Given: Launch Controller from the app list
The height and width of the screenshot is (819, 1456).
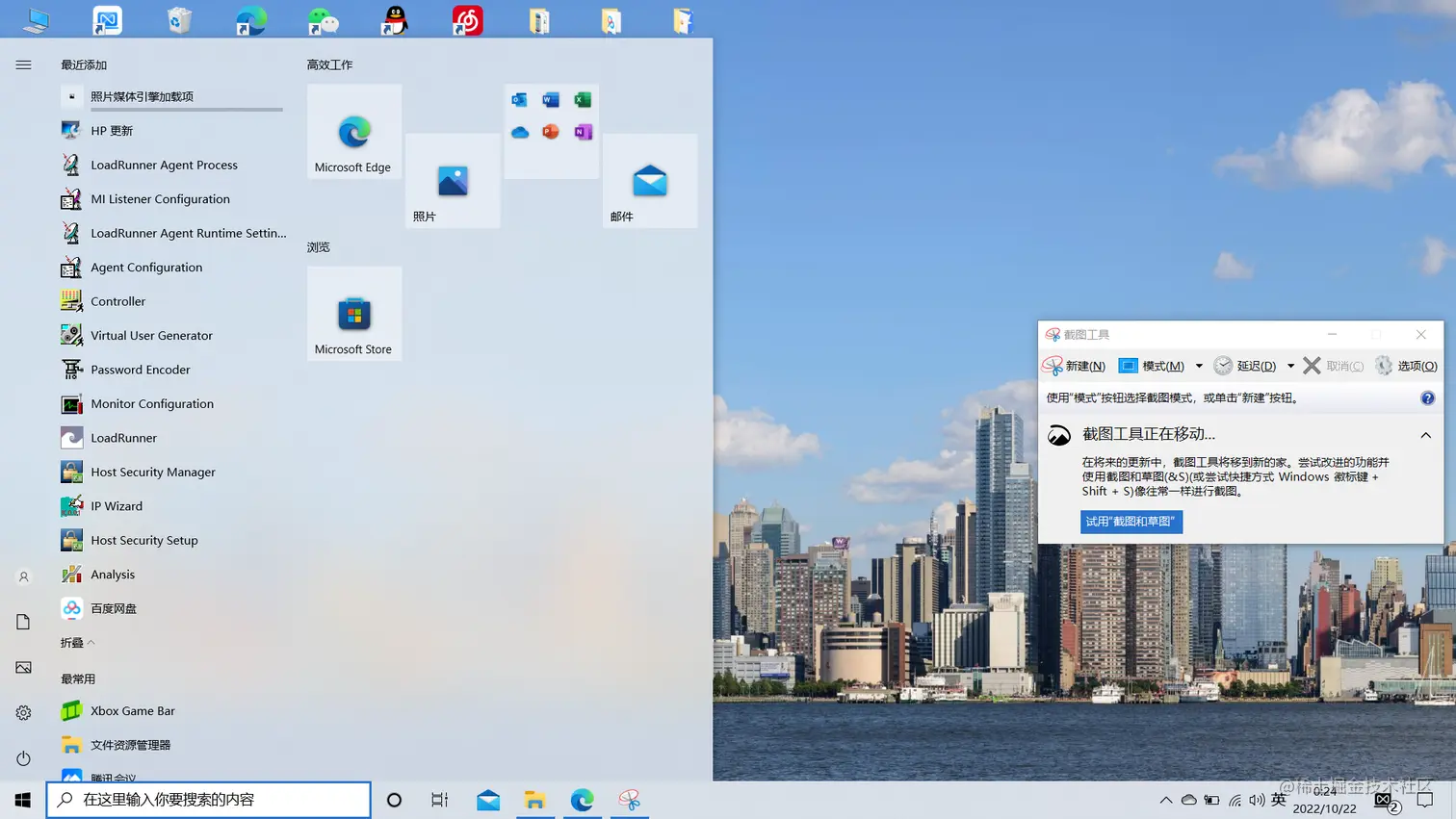Looking at the screenshot, I should click(171, 301).
